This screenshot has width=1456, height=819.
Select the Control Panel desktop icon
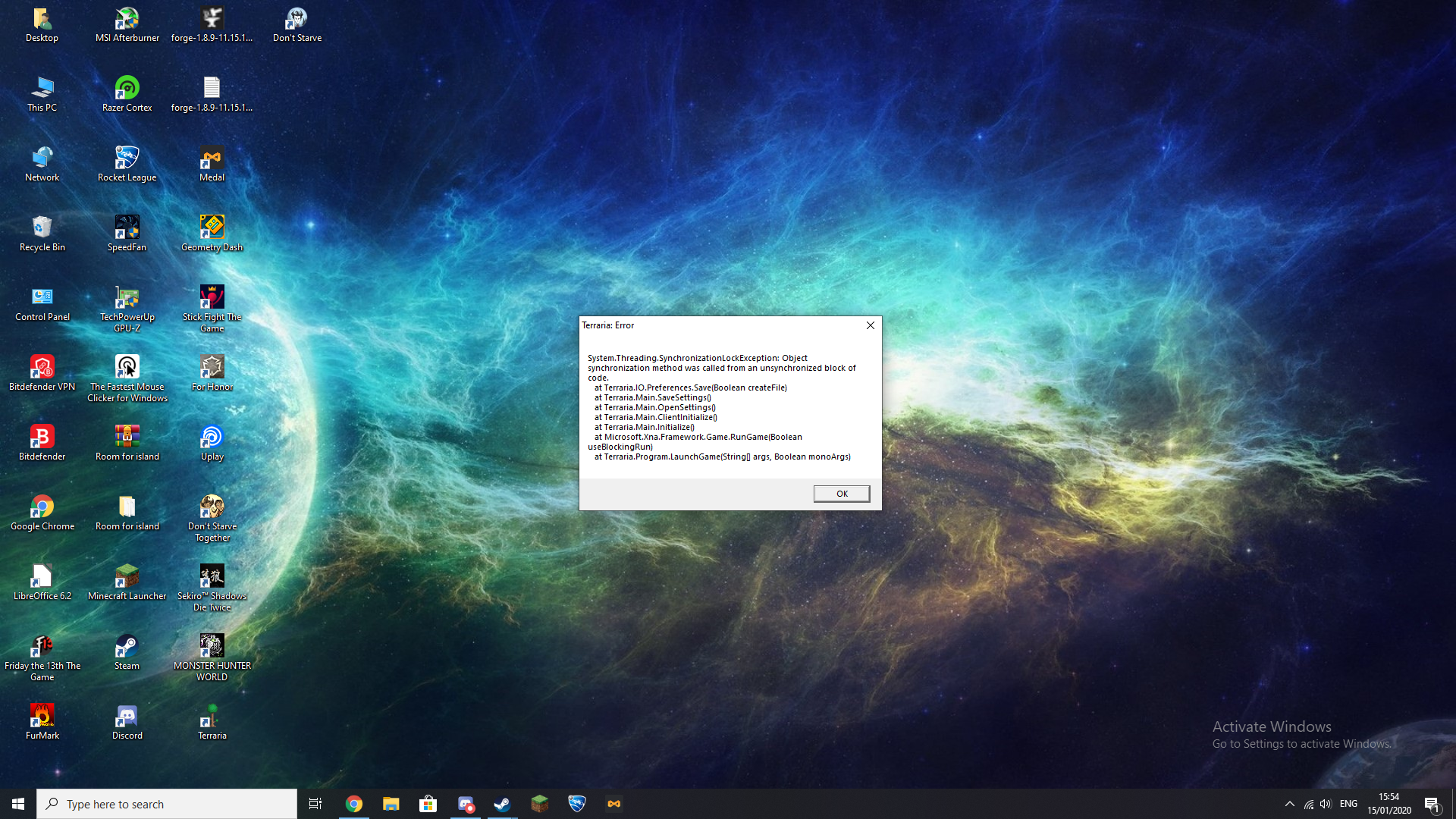[42, 304]
